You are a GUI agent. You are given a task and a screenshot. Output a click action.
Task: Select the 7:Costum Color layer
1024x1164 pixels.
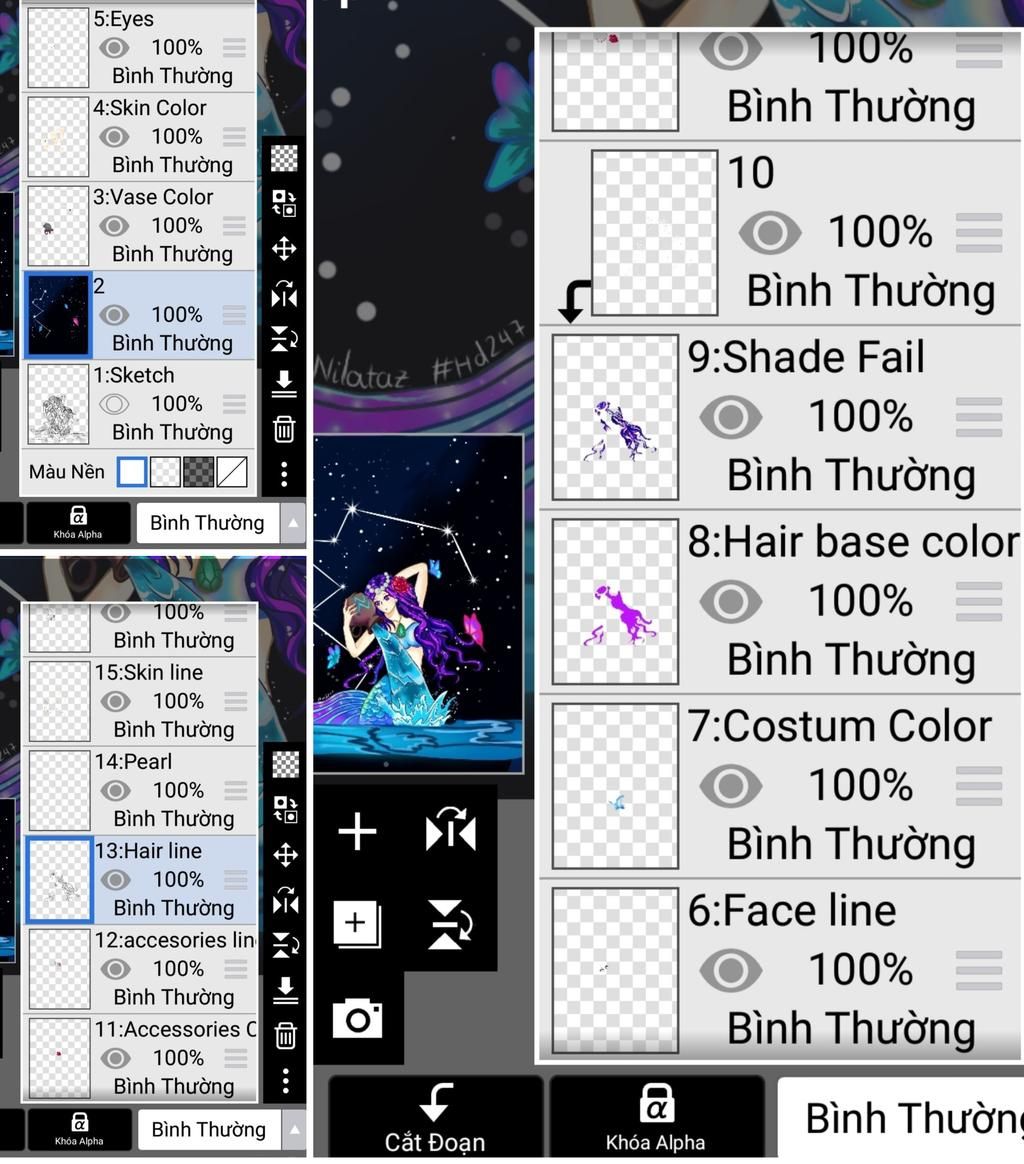780,786
